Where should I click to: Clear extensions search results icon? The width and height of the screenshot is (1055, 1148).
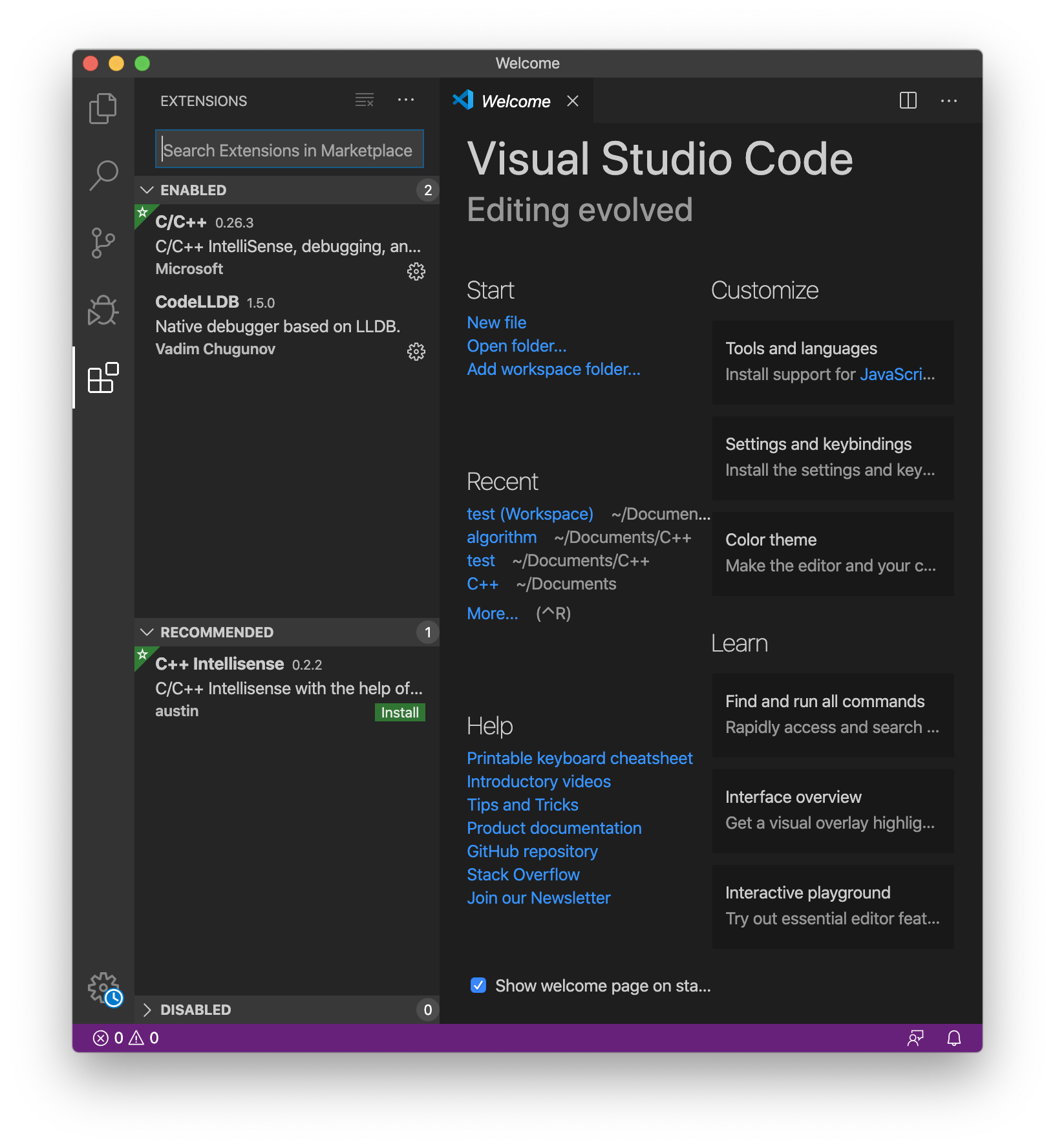click(x=365, y=100)
